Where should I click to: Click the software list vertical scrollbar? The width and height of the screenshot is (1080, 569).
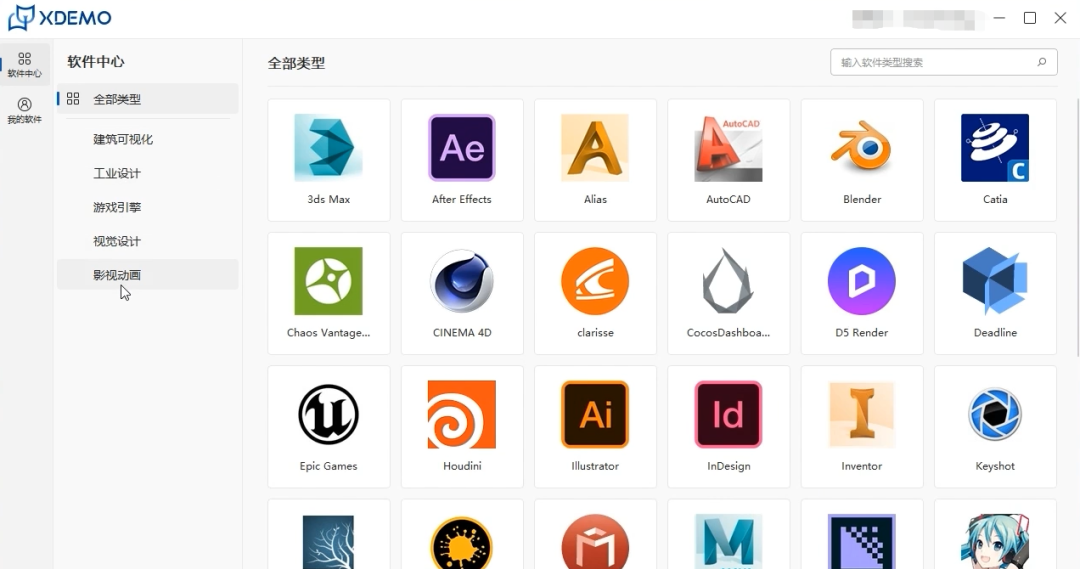(x=1077, y=227)
